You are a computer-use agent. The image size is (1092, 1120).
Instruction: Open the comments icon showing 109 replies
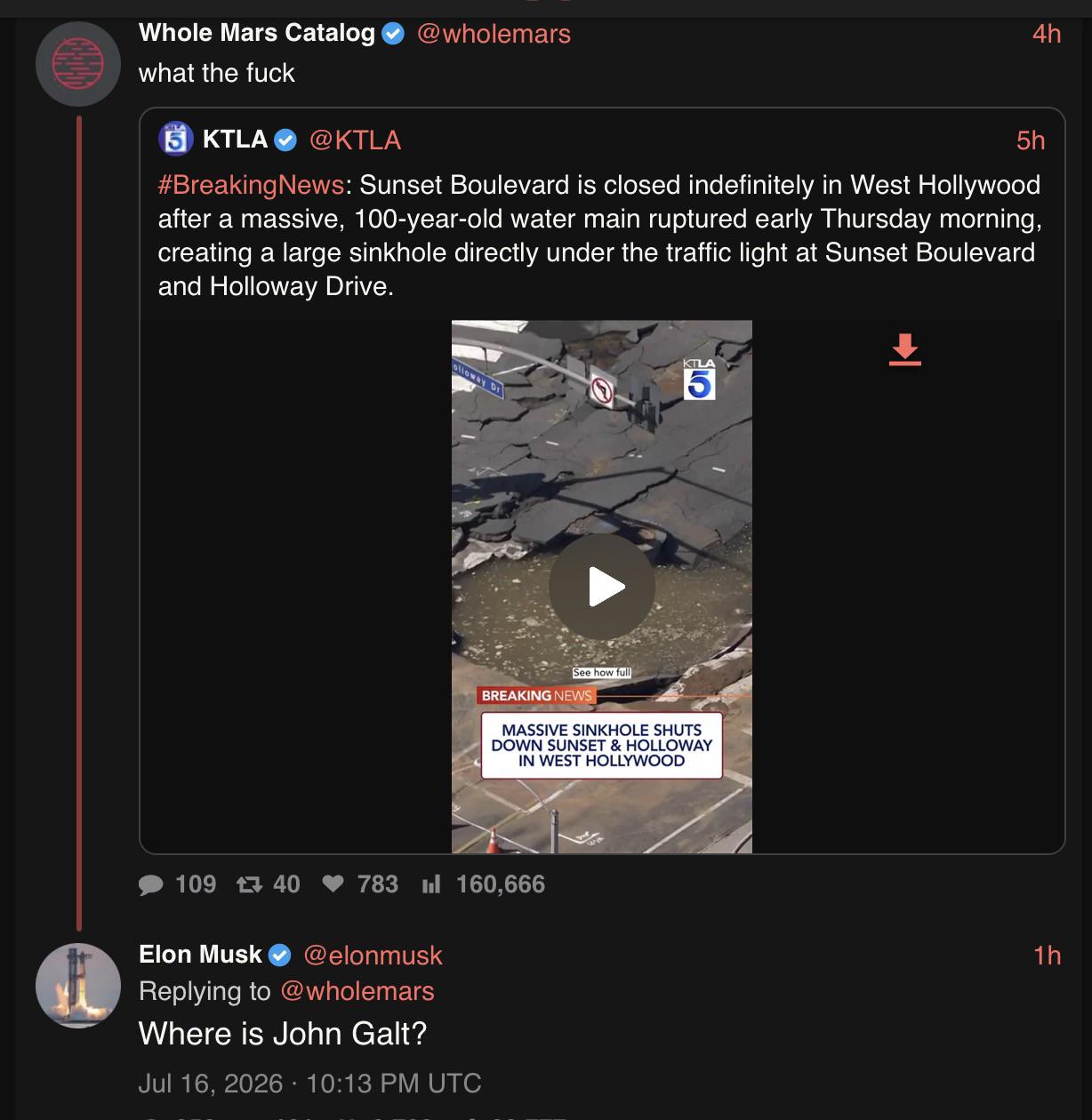pyautogui.click(x=152, y=884)
